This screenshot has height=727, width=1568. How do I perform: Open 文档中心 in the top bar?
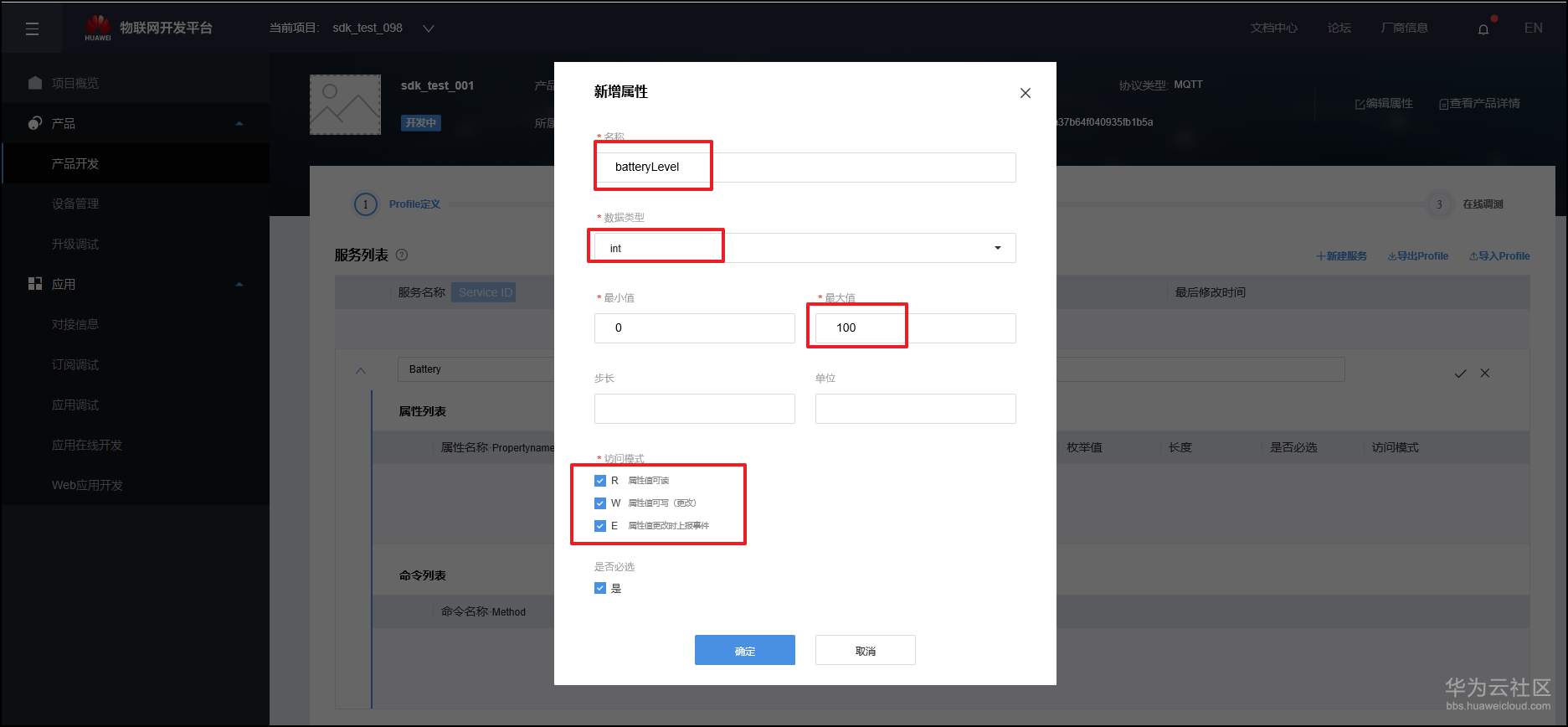(1274, 28)
